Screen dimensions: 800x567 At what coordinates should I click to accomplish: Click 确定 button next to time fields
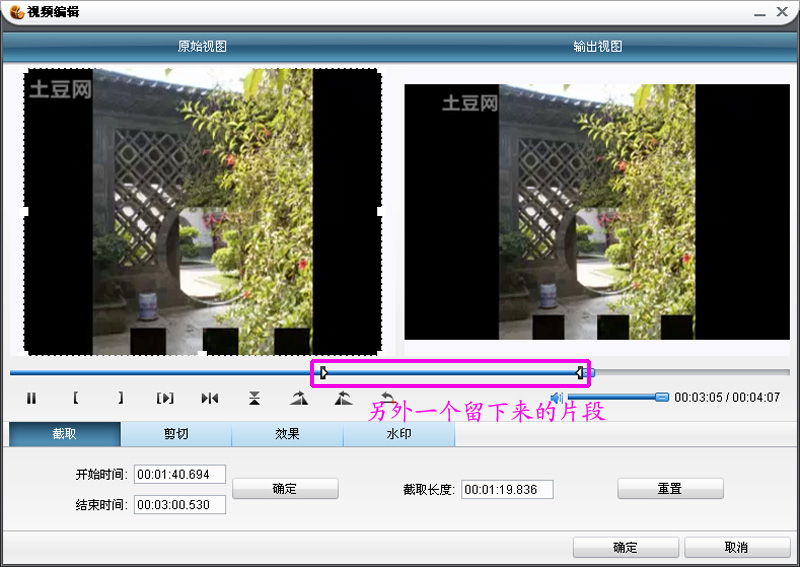[285, 488]
